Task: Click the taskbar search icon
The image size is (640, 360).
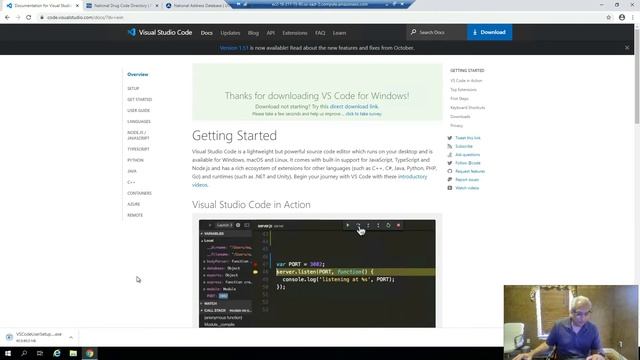Action: coord(24,353)
